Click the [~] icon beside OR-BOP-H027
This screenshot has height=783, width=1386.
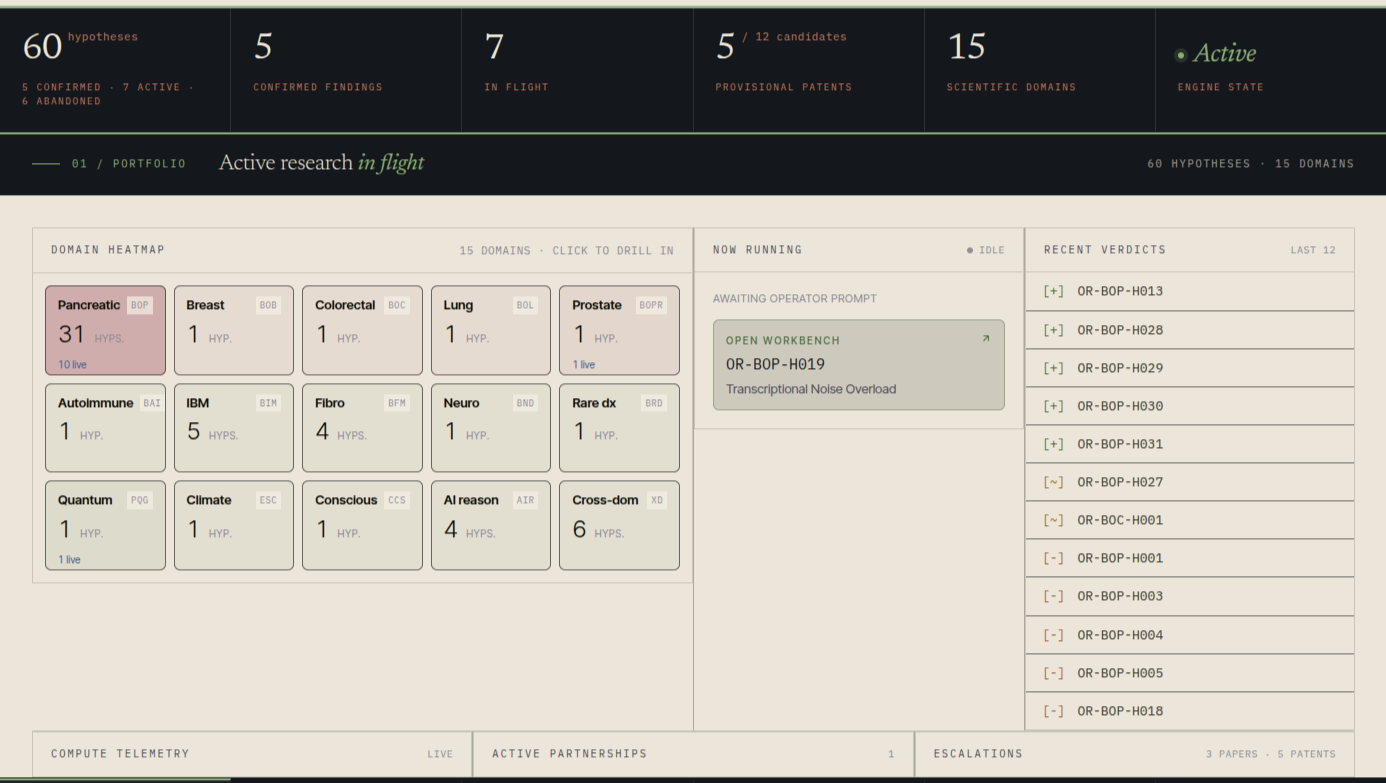pos(1053,482)
